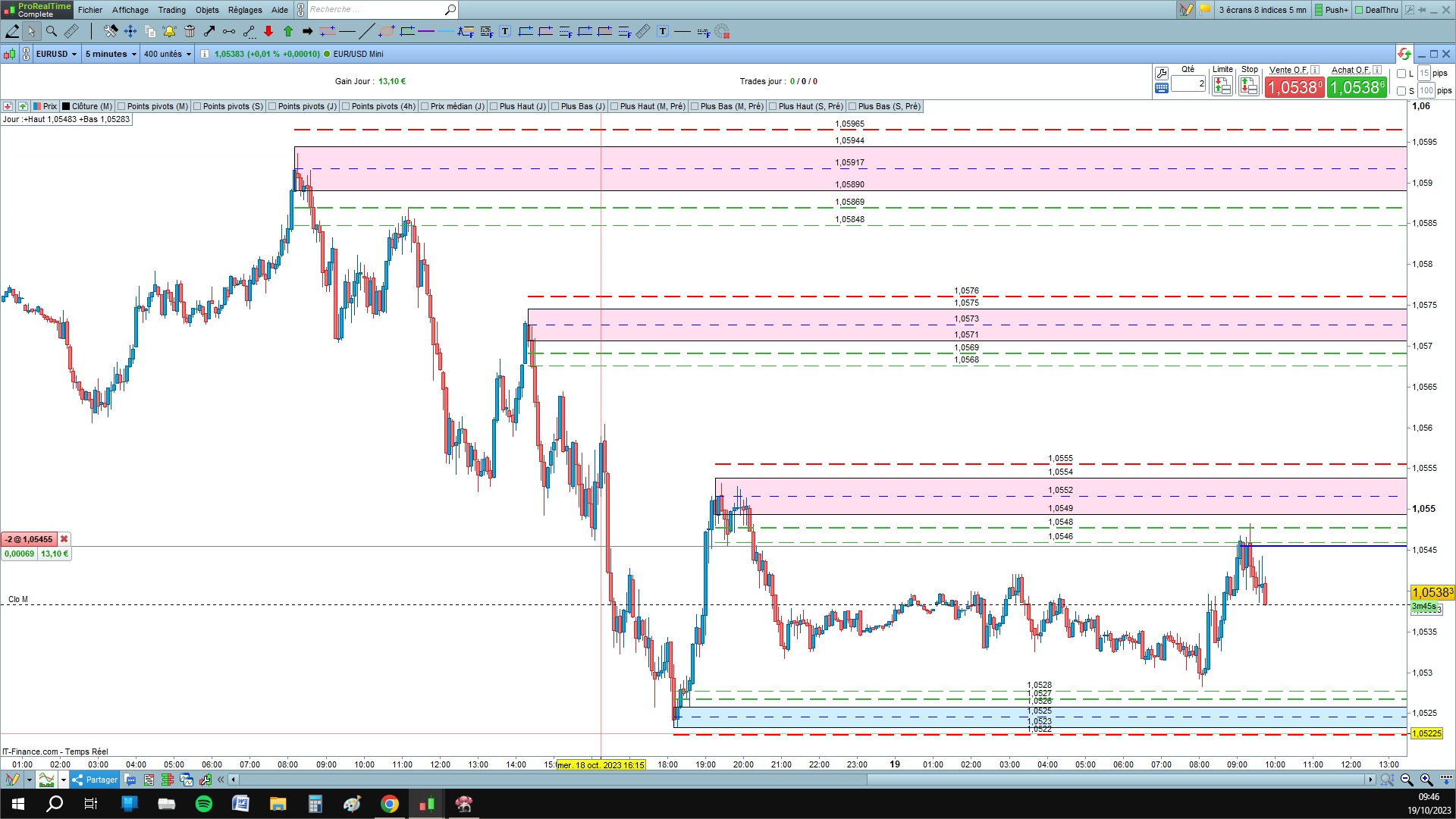Expand the 5 minutes timeframe dropdown
Viewport: 1456px width, 819px height.
111,54
